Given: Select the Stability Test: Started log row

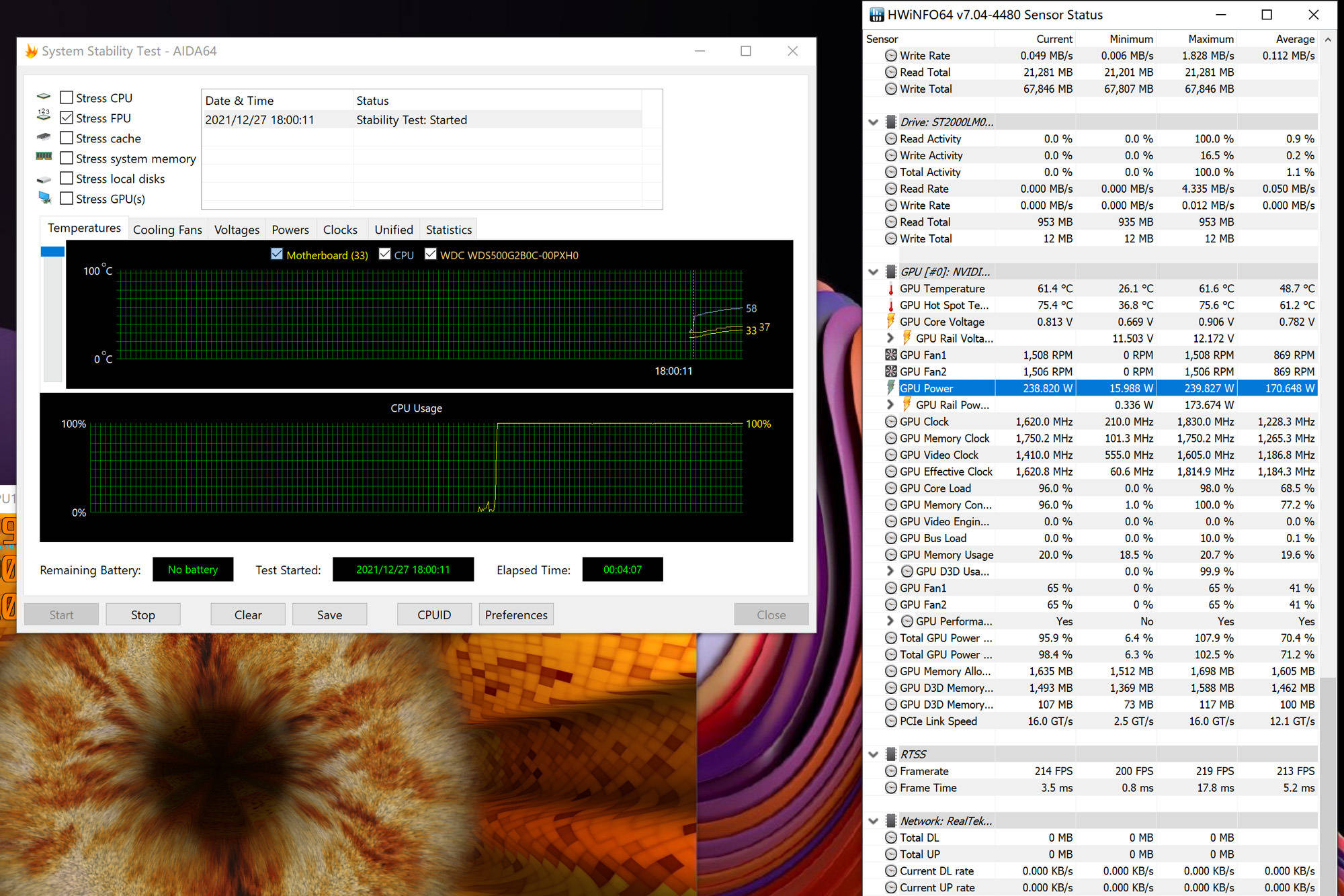Looking at the screenshot, I should (x=423, y=120).
